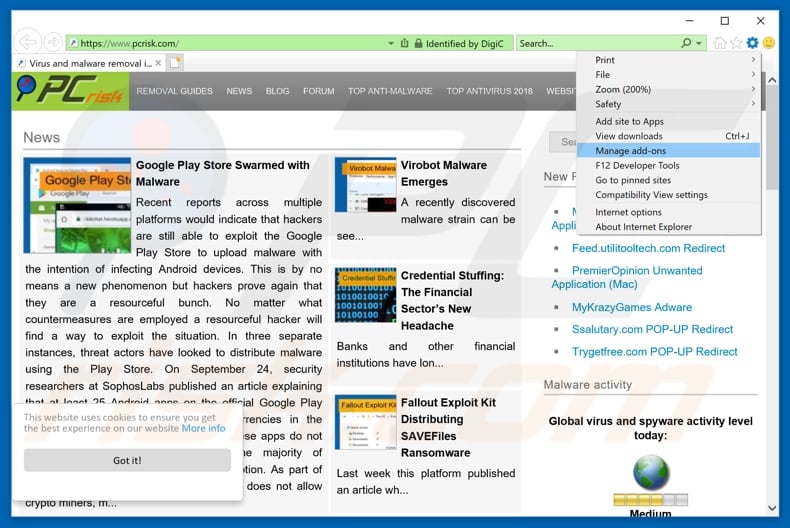
Task: Expand search provider dropdown arrow
Action: tap(699, 43)
